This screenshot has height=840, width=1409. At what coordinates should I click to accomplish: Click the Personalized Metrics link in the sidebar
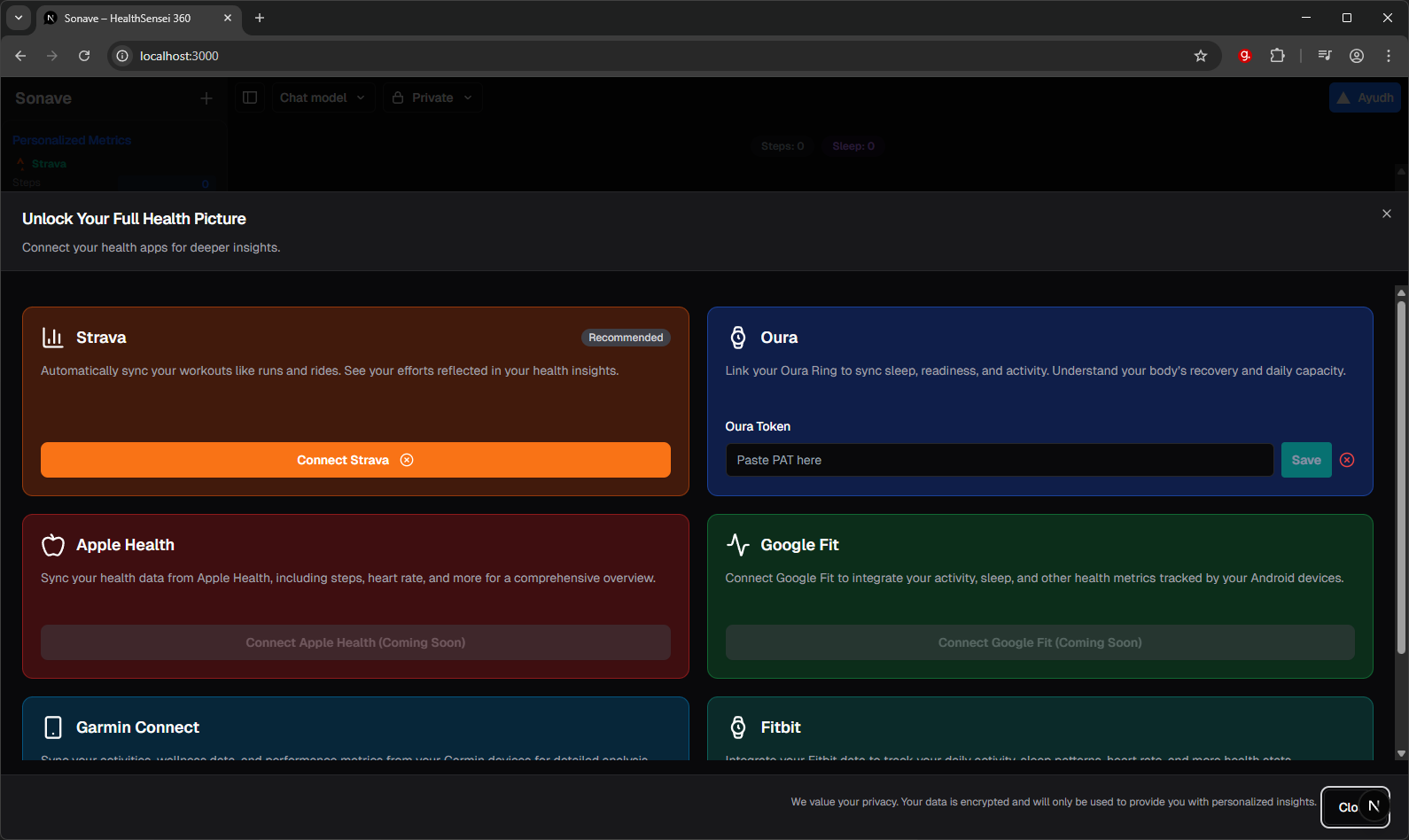[72, 140]
